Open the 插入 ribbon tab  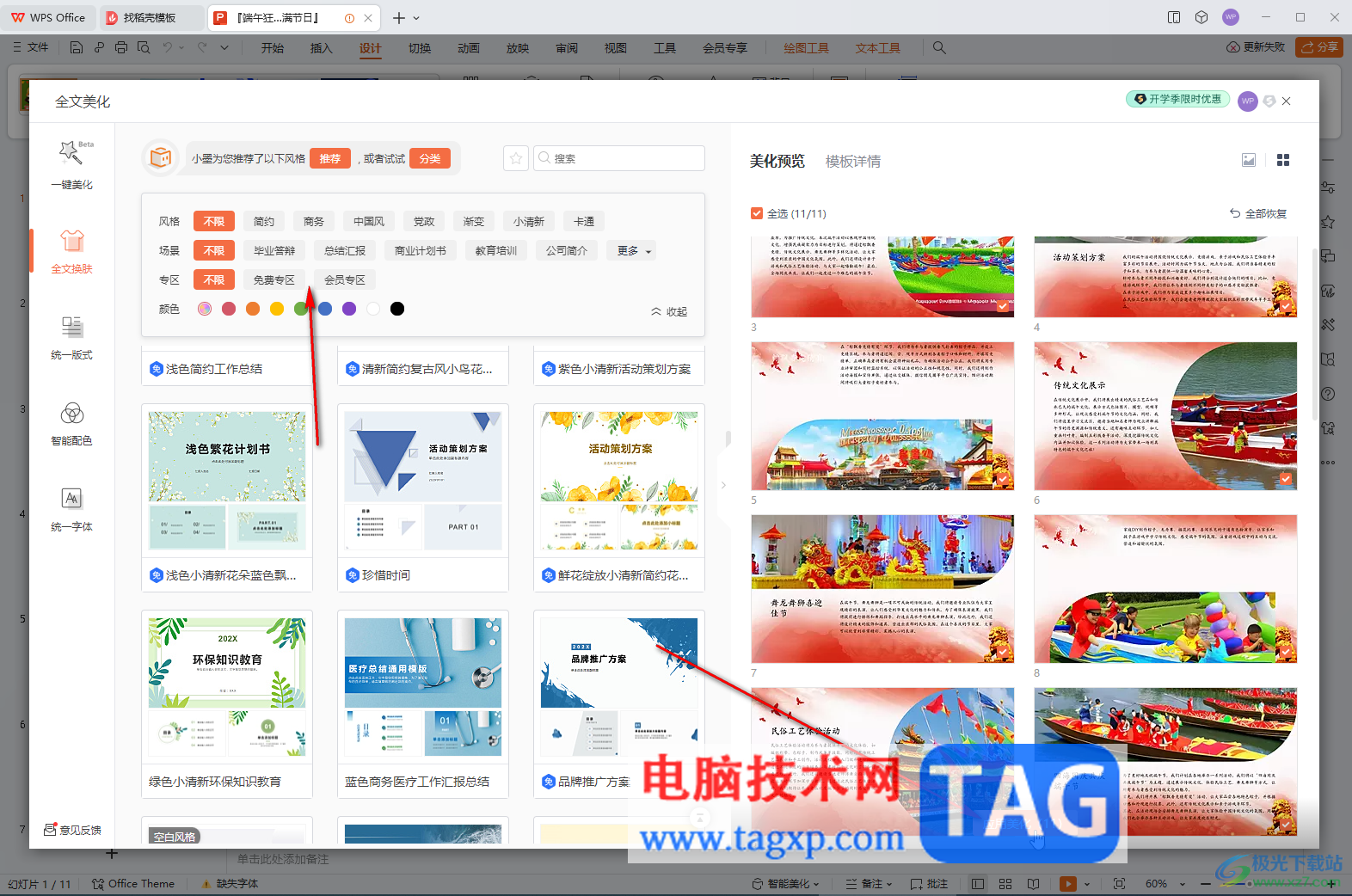(x=322, y=48)
